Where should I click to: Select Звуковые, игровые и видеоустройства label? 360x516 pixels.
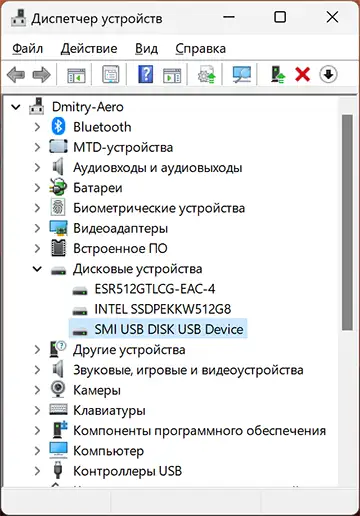point(188,370)
